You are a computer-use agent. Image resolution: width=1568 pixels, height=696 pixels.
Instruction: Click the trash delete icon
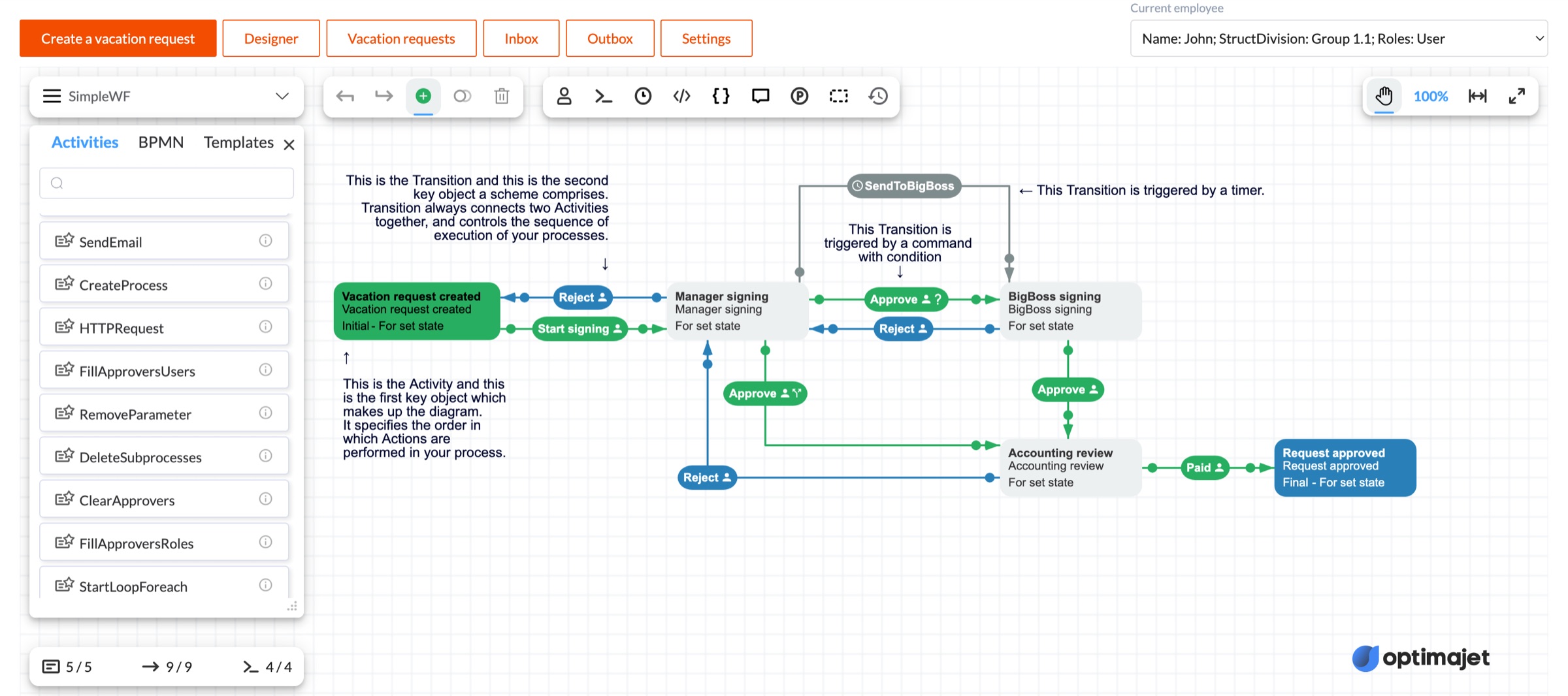(502, 97)
